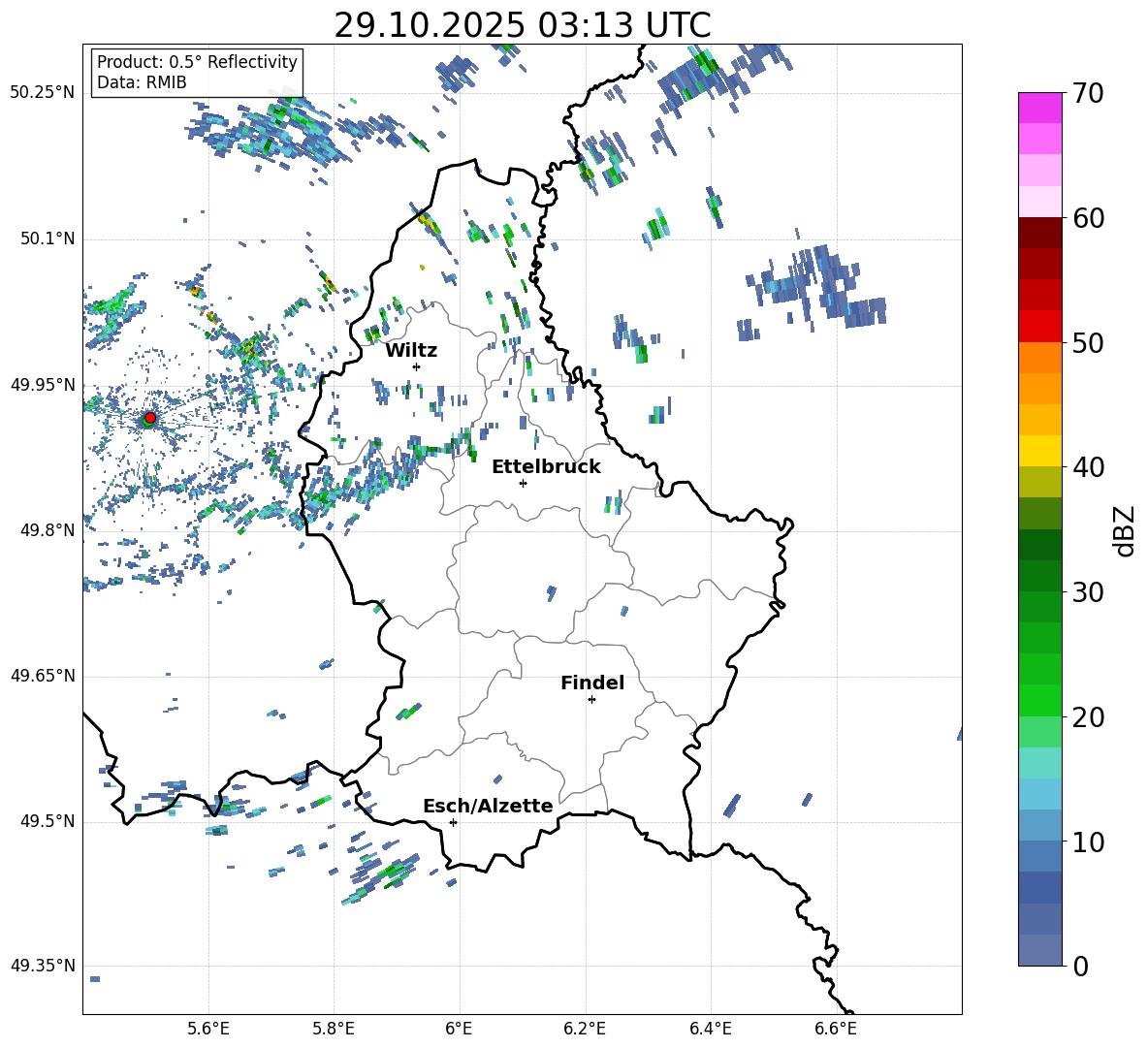Click the 6.2°E longitude tick label
Screen dimensions: 1148x1048
[585, 1028]
